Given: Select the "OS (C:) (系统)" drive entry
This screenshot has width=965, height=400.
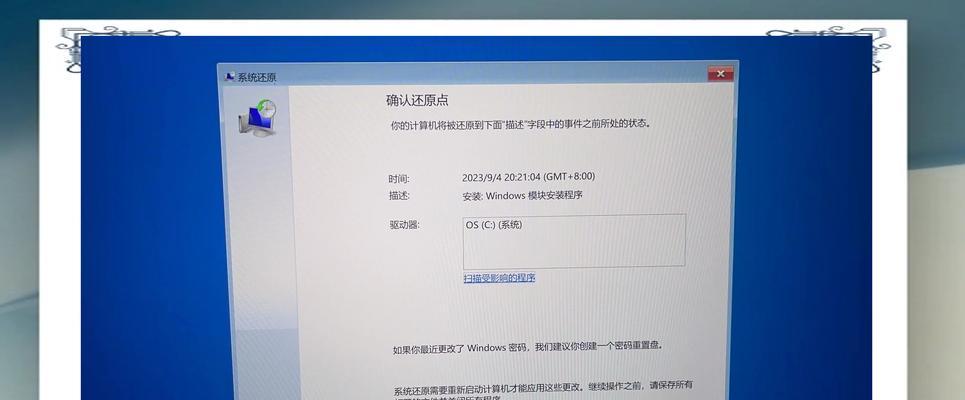Looking at the screenshot, I should 494,225.
